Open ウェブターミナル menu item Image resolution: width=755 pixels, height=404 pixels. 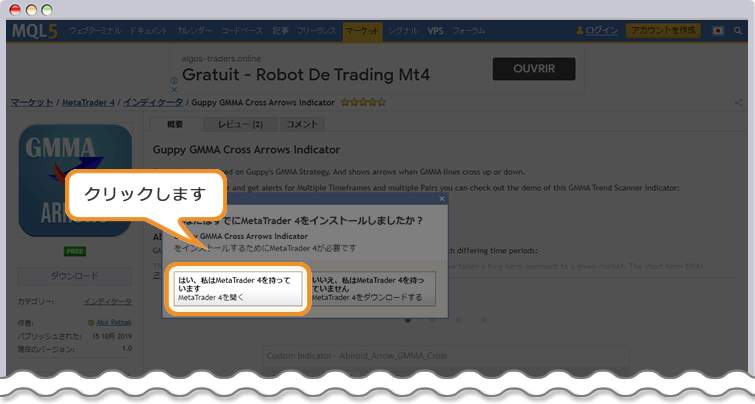(x=95, y=31)
